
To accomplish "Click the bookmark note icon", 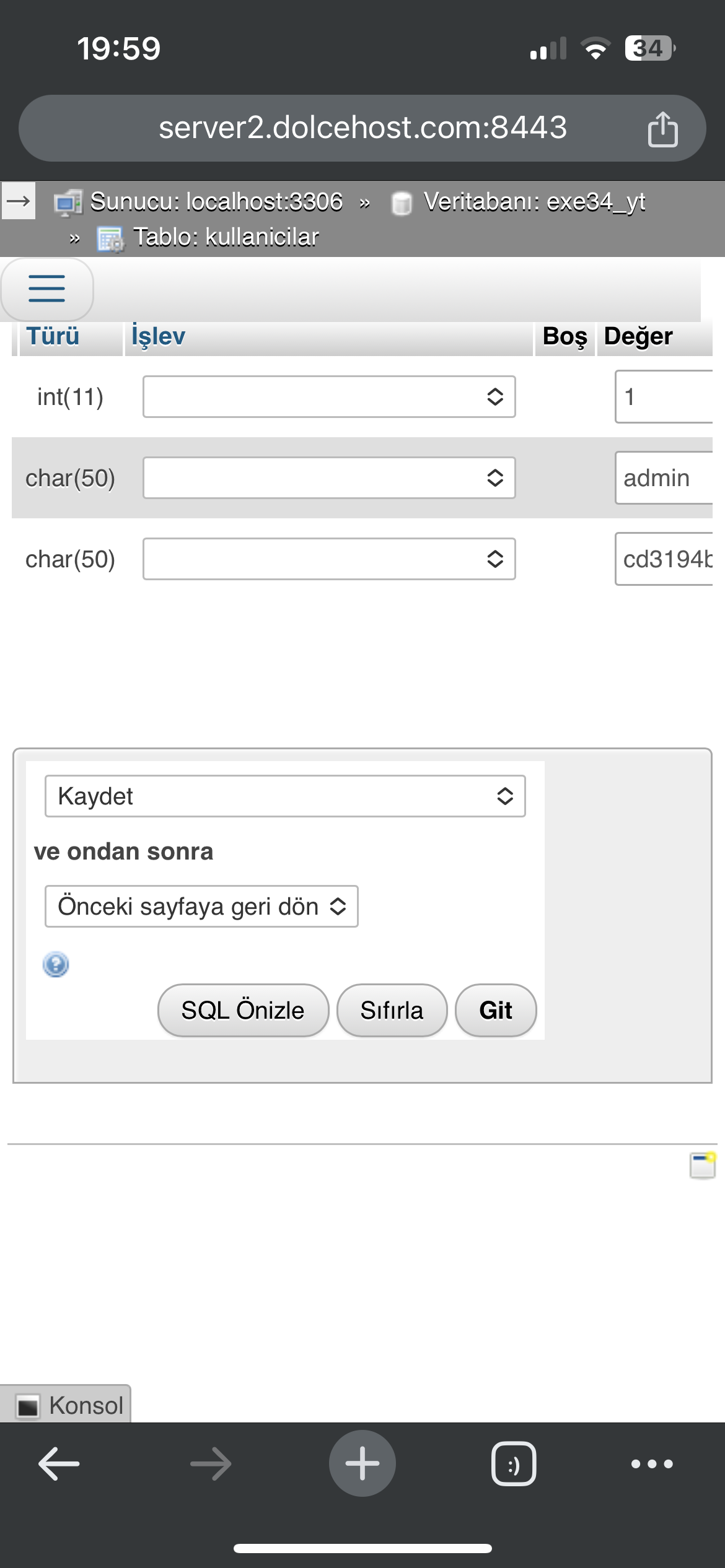I will coord(703,1165).
